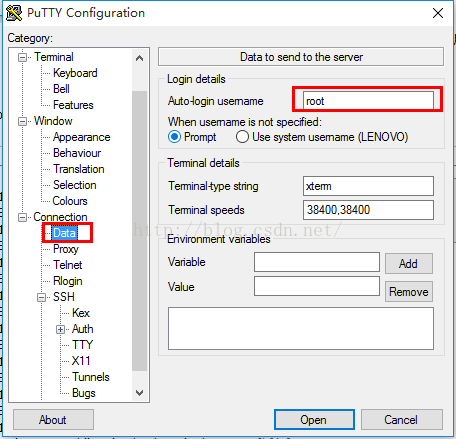456x439 pixels.
Task: Open the Window category
Action: [x=53, y=121]
